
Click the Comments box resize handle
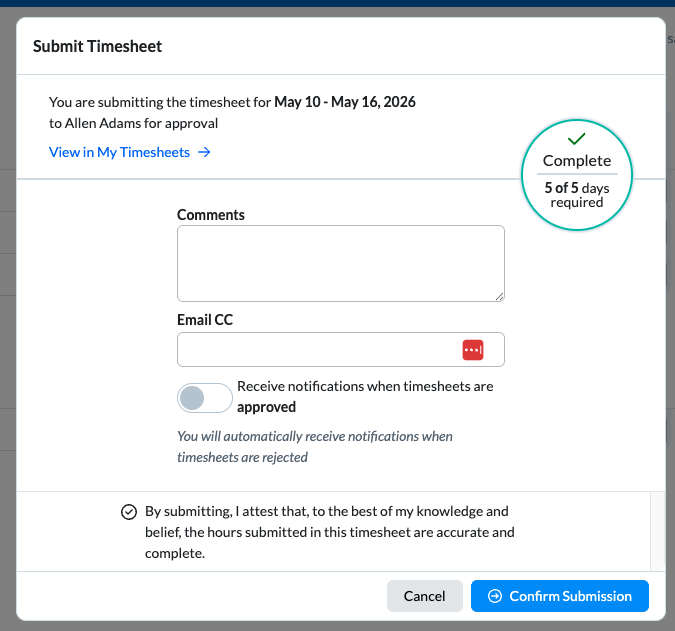(499, 297)
